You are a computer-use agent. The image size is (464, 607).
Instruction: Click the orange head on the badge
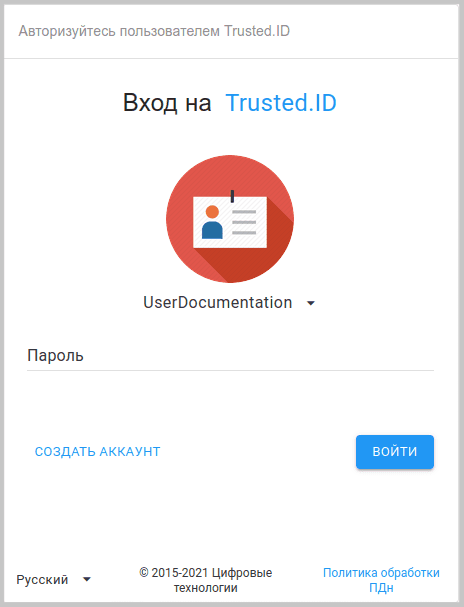(212, 212)
